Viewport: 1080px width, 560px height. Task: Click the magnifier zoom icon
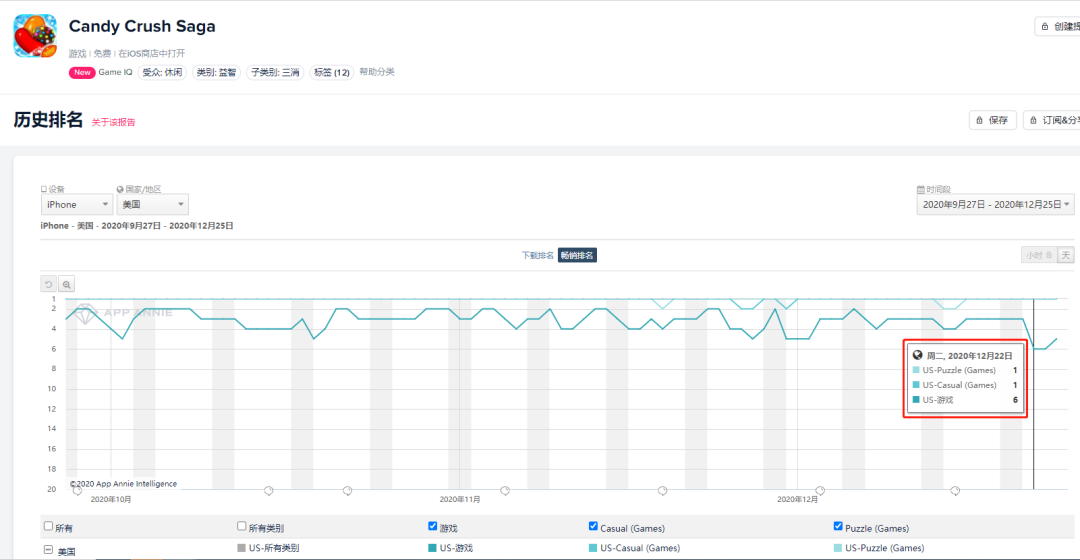66,284
